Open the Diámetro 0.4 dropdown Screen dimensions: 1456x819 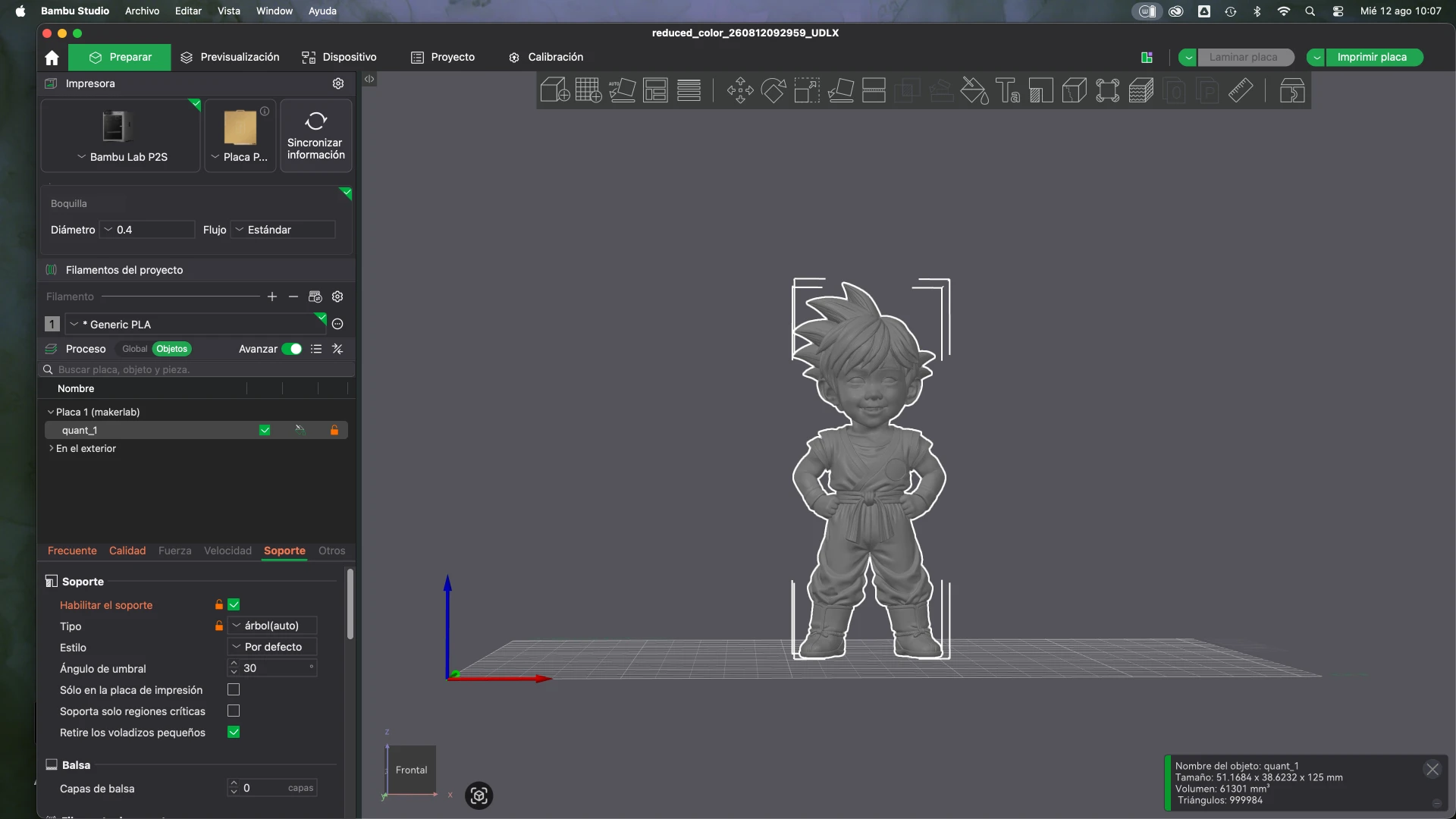tap(148, 230)
